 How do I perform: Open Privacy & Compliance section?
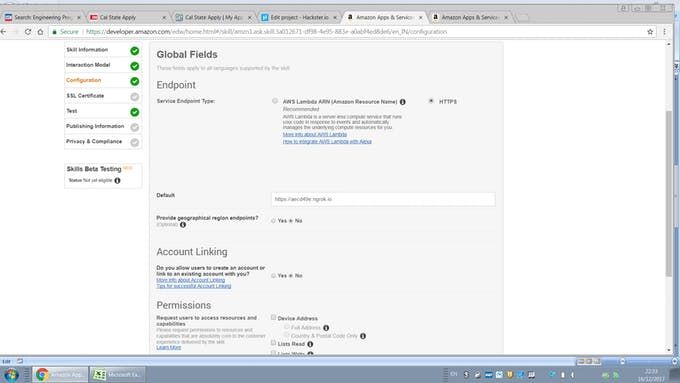[94, 141]
